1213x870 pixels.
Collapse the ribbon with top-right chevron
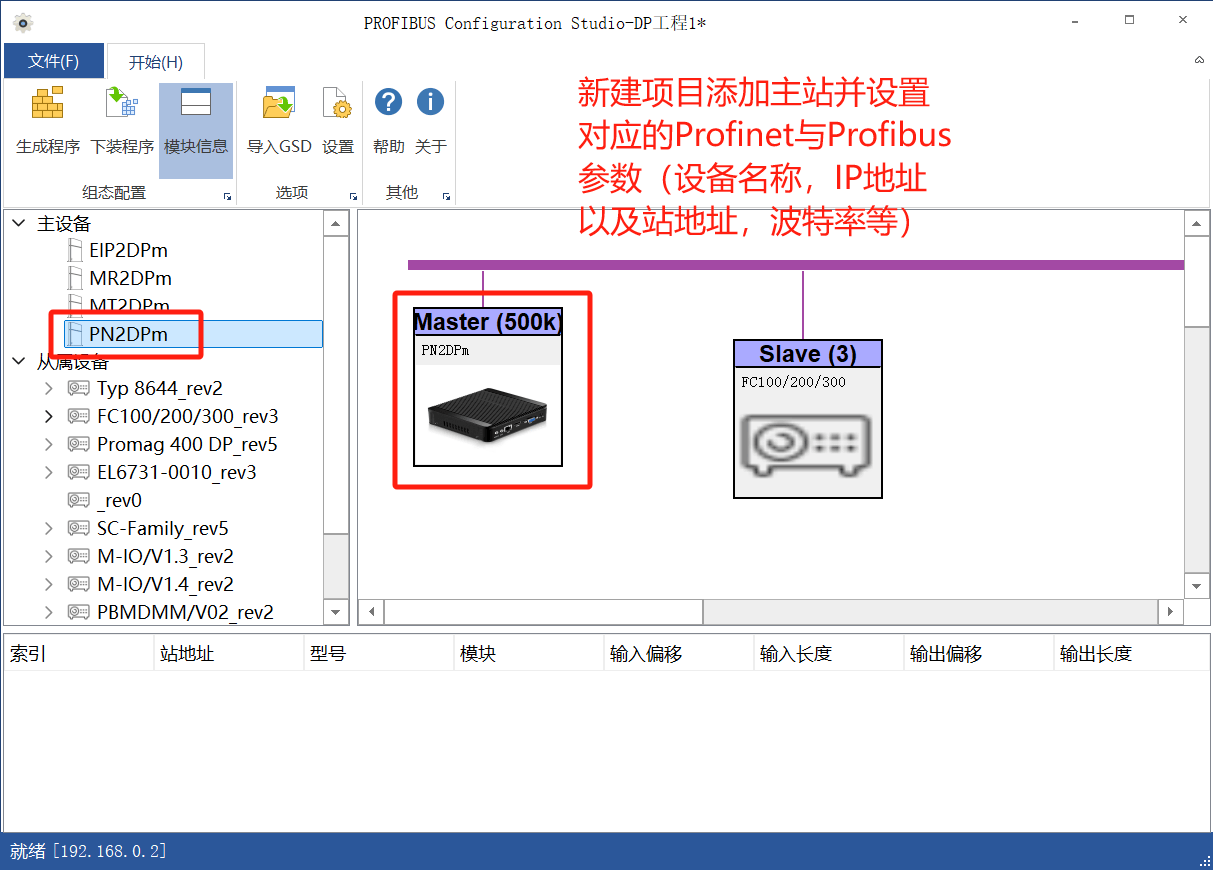pos(1199,60)
